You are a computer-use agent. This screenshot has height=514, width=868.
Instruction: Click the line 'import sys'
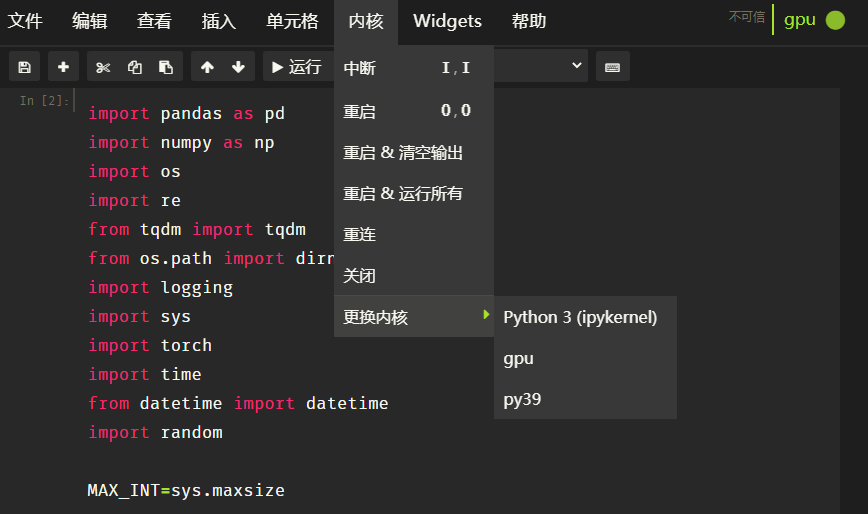click(140, 316)
